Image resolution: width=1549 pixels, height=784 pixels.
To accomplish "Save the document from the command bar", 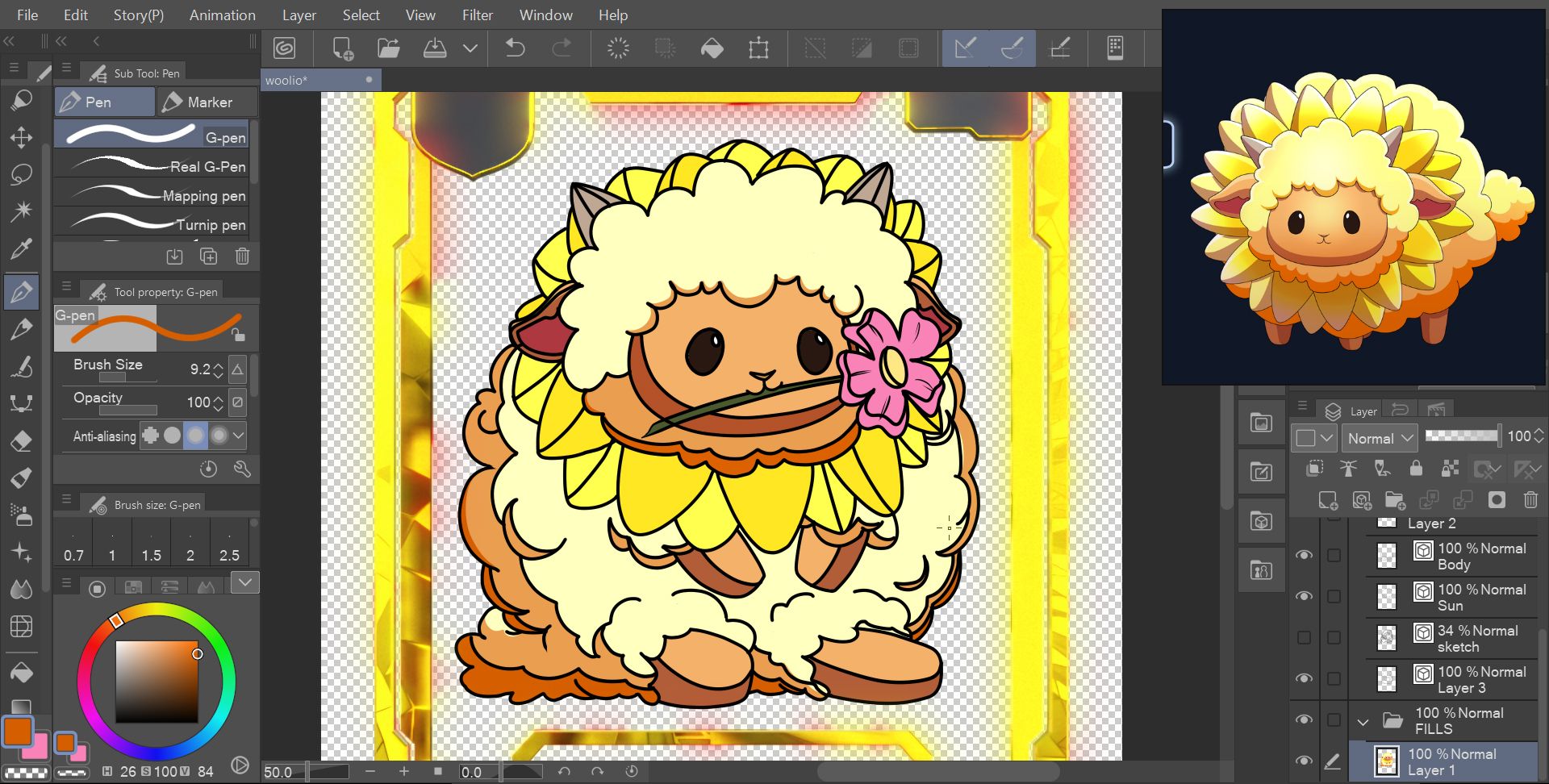I will click(435, 48).
